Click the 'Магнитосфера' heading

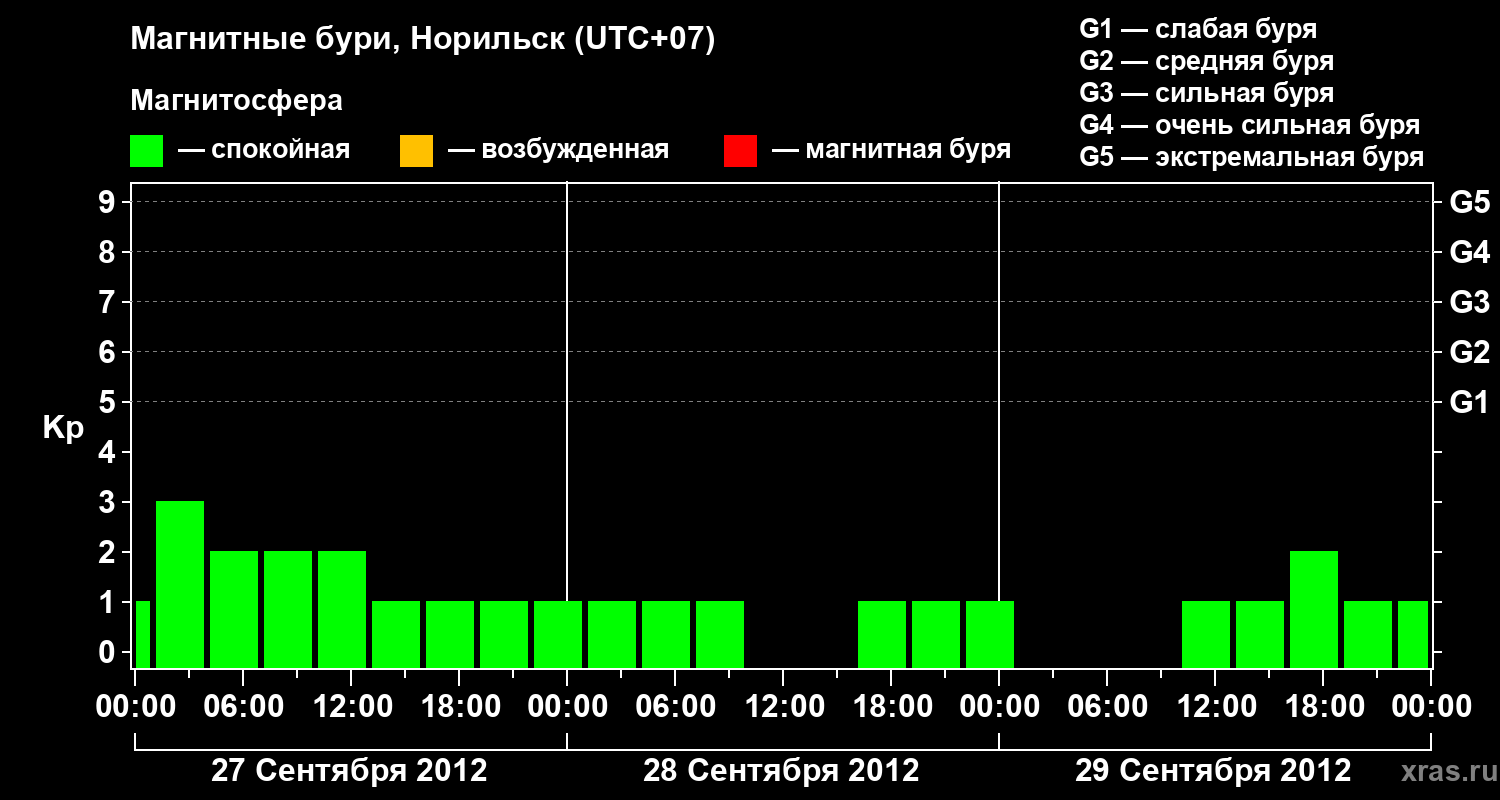coord(237,101)
